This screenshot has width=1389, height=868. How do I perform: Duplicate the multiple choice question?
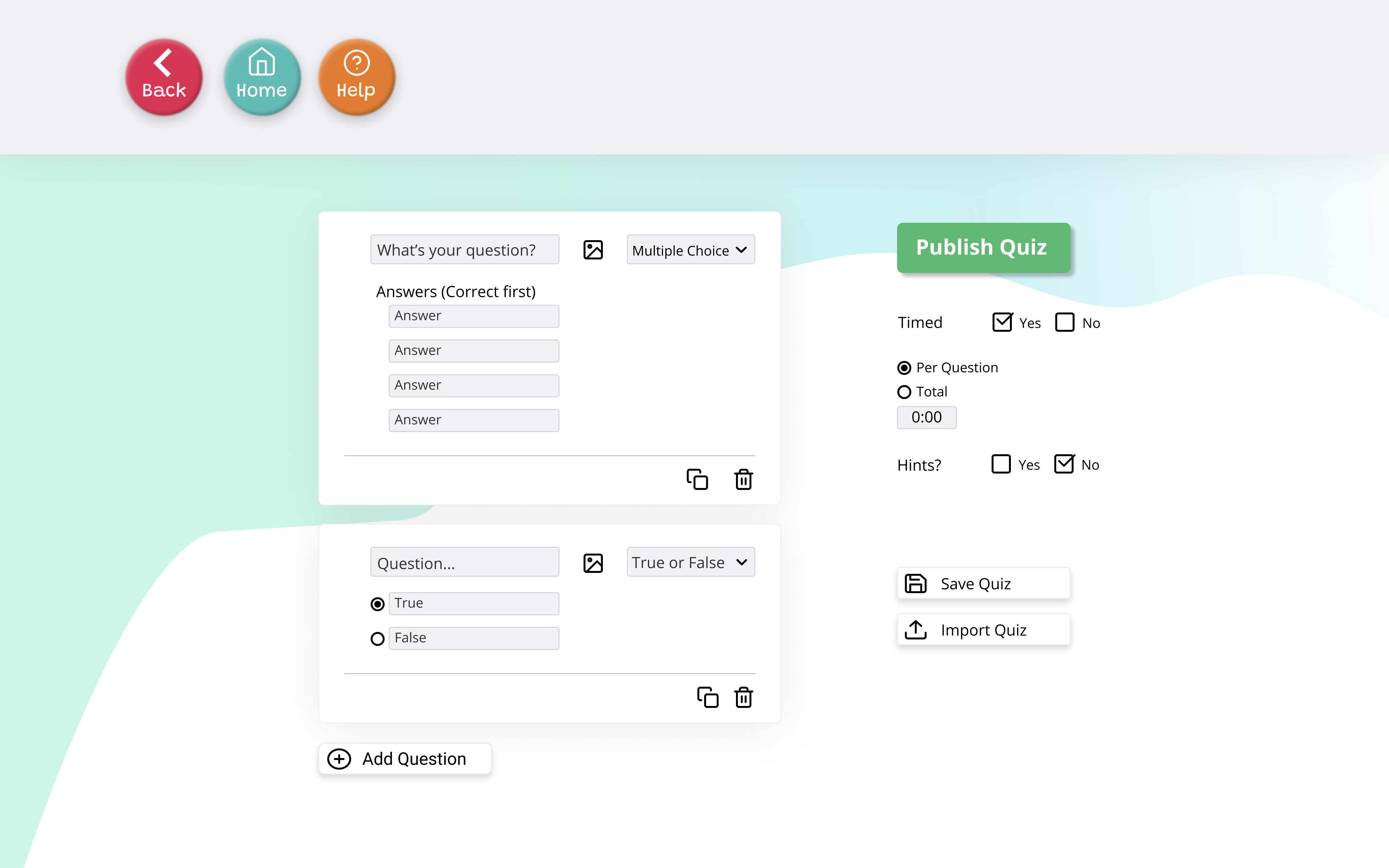click(697, 479)
